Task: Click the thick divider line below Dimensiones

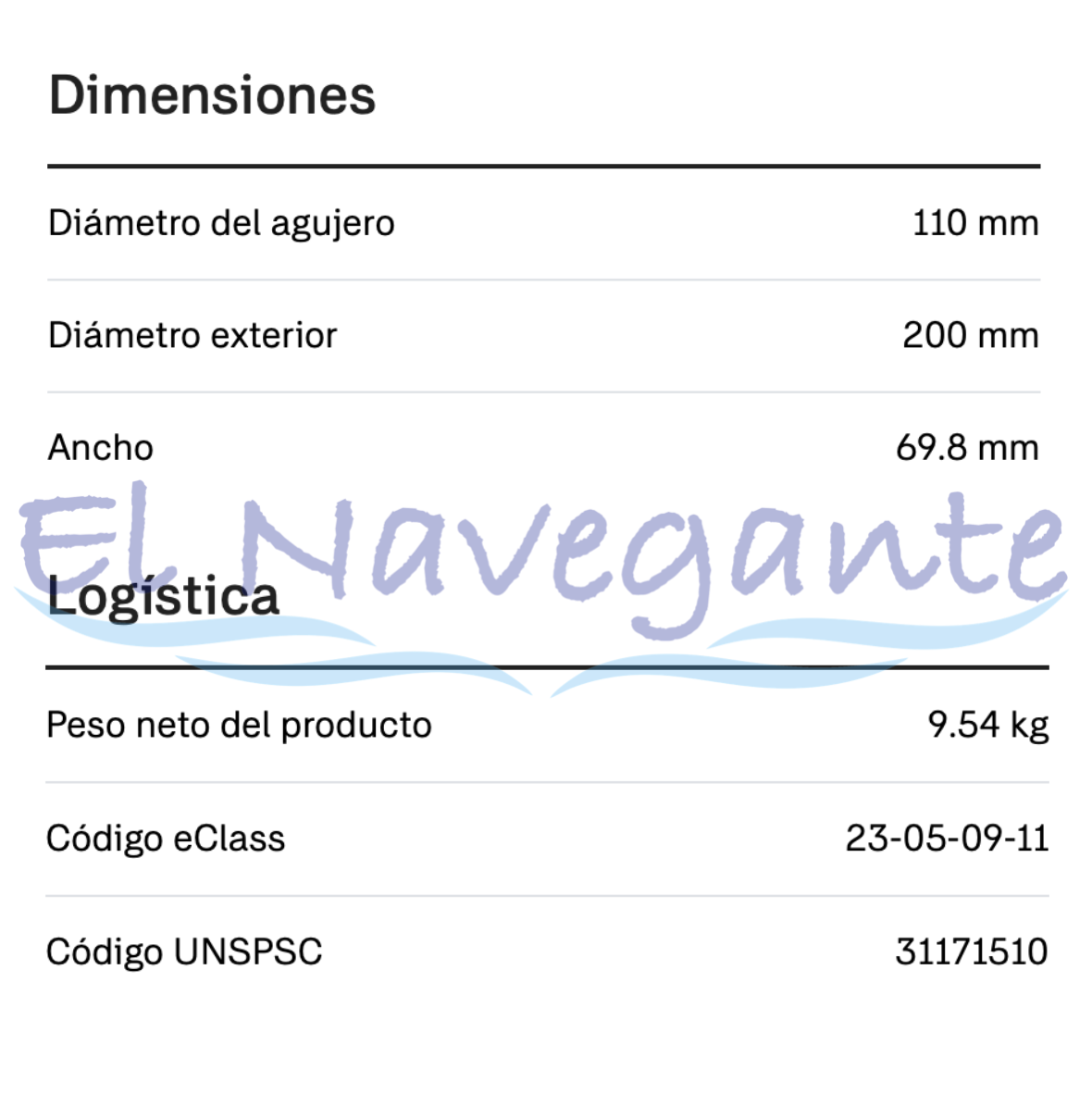Action: point(544,167)
